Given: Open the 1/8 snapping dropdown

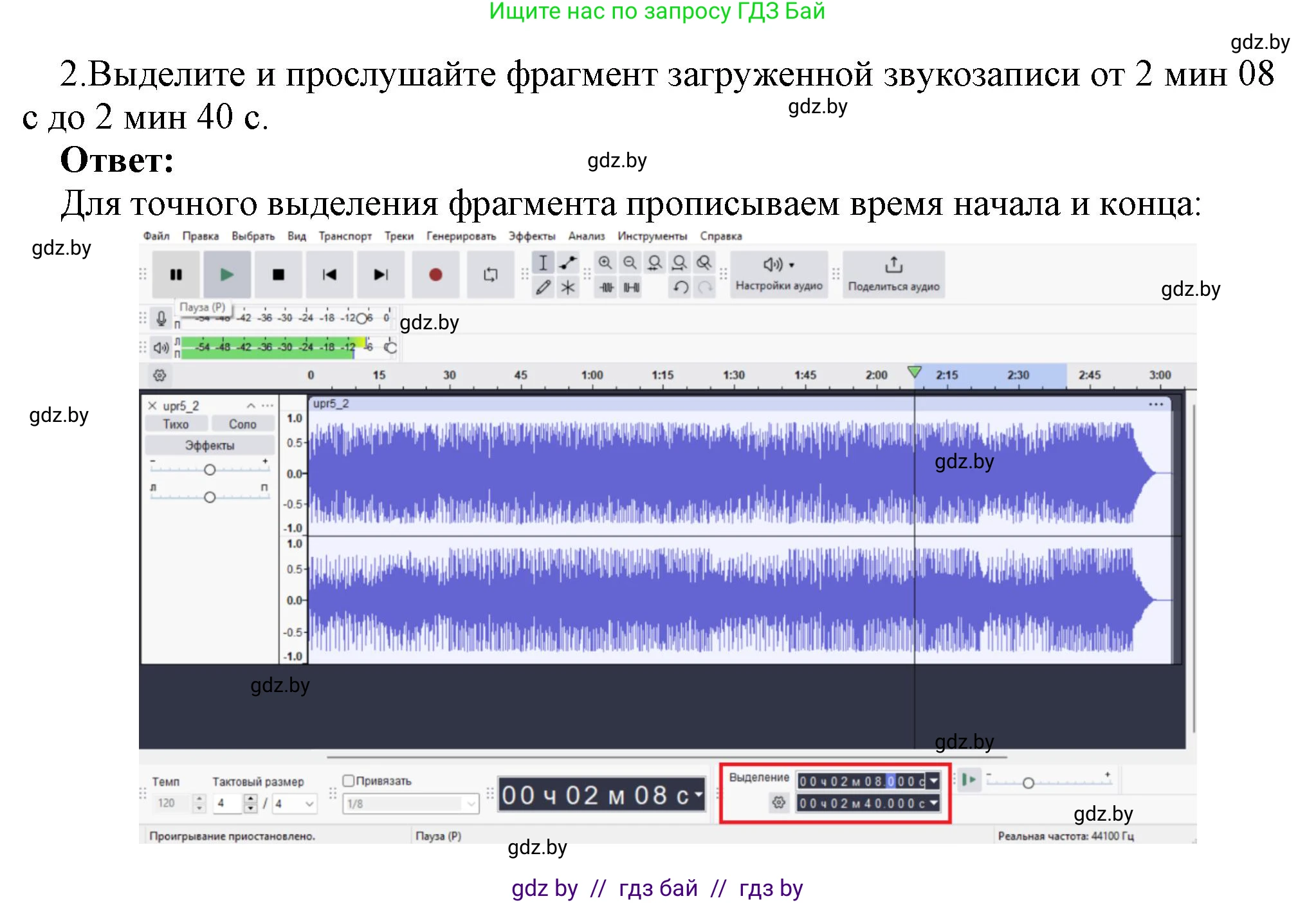Looking at the screenshot, I should 410,804.
